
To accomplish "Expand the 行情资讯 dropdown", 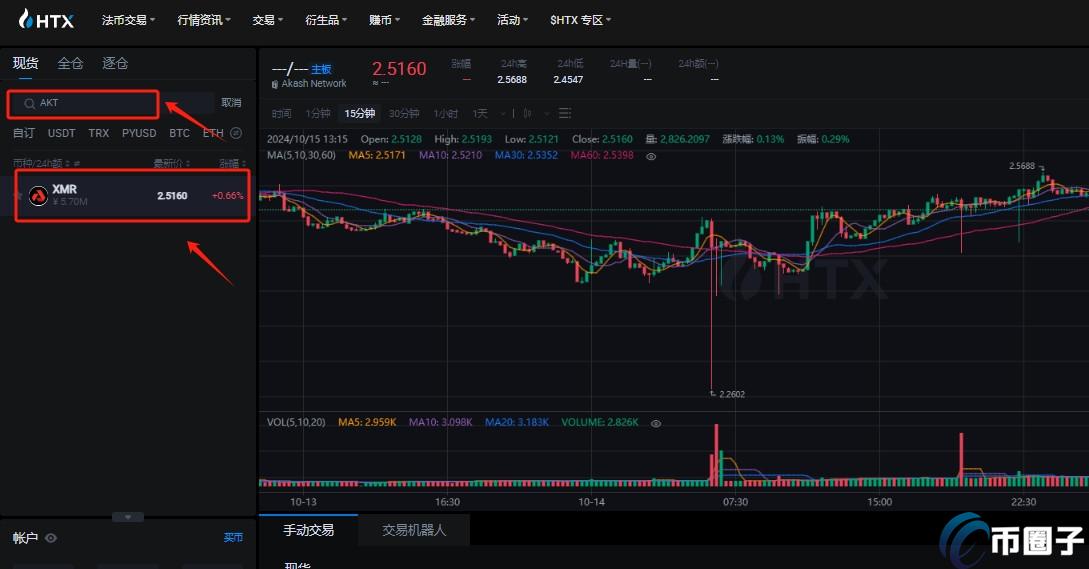I will (x=203, y=20).
